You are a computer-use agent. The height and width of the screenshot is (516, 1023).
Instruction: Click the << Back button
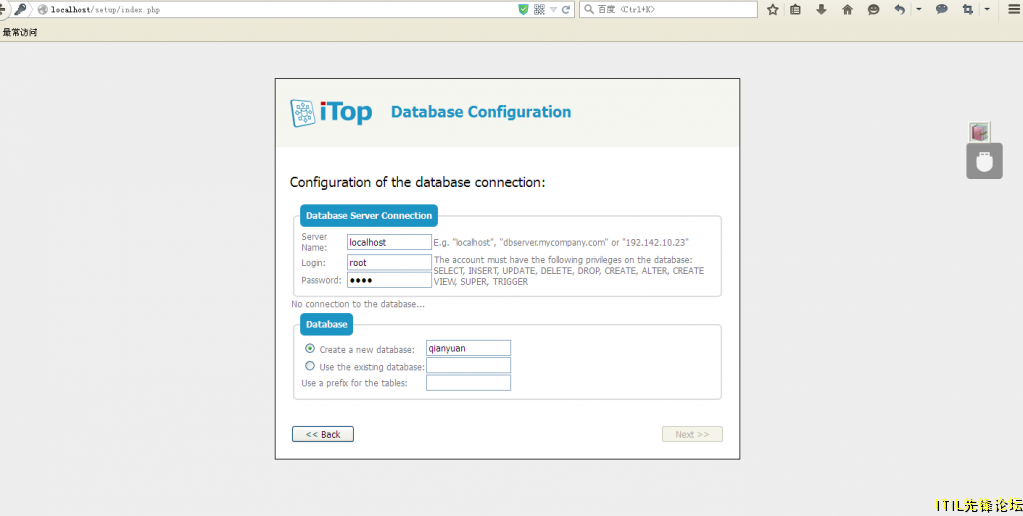[x=323, y=434]
